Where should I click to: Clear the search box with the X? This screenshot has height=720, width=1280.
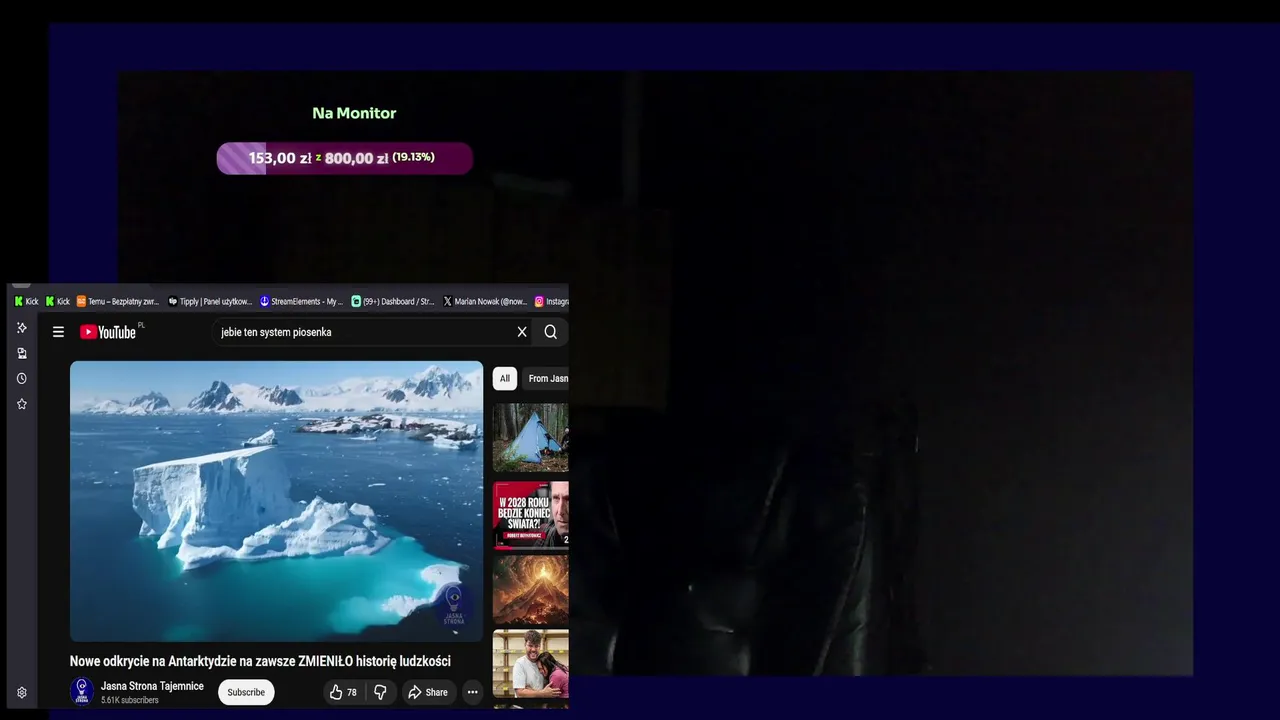click(x=522, y=332)
